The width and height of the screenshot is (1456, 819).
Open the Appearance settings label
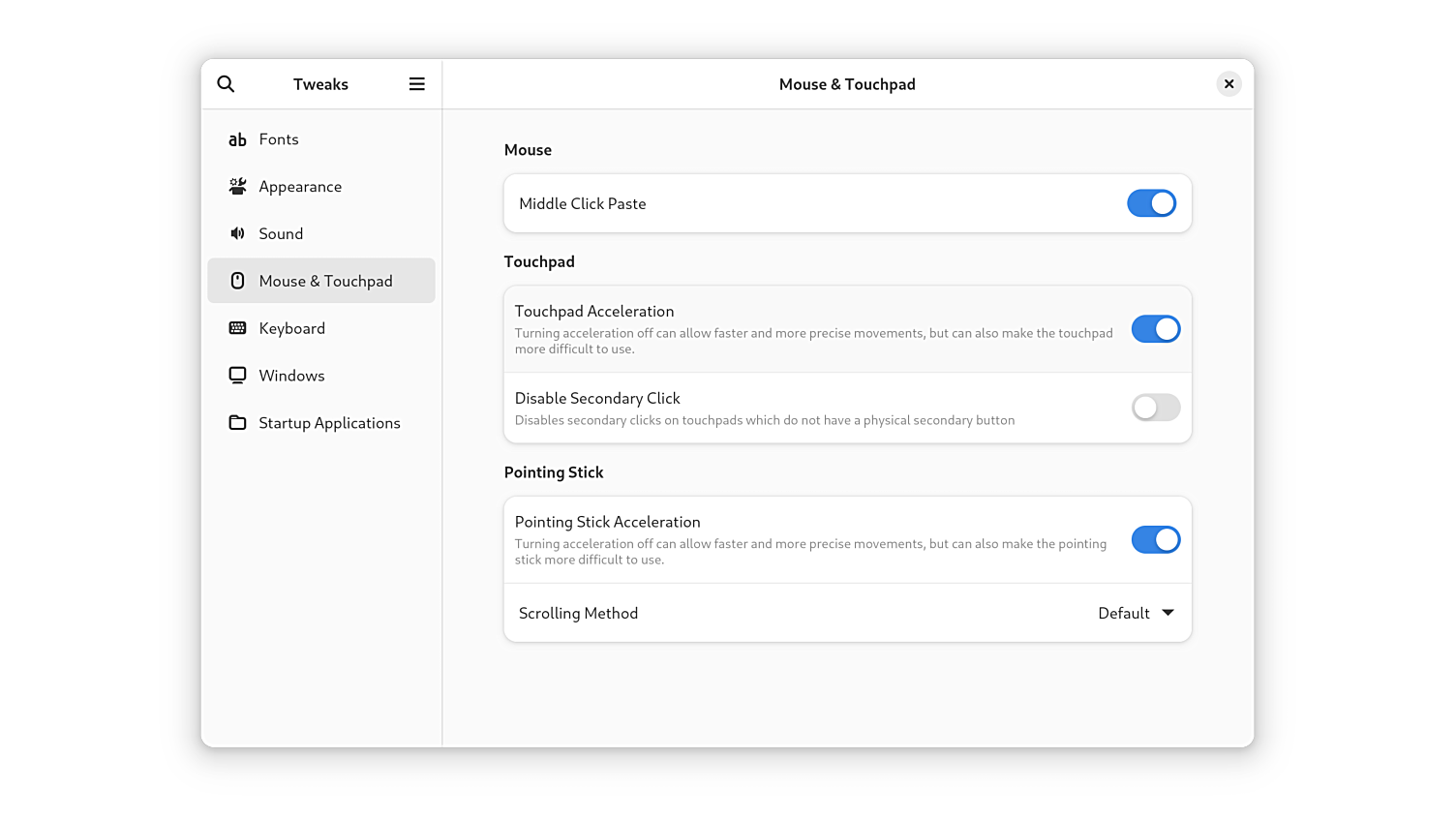[x=300, y=187]
